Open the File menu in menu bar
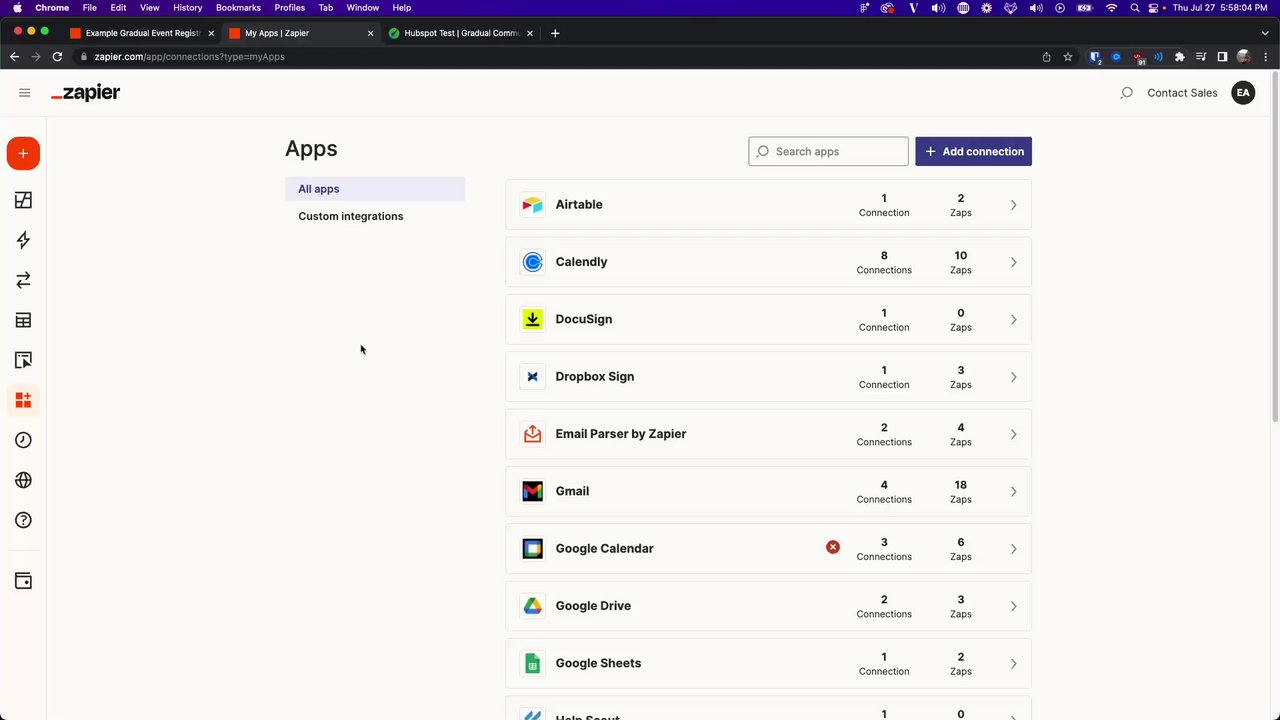 [x=90, y=7]
